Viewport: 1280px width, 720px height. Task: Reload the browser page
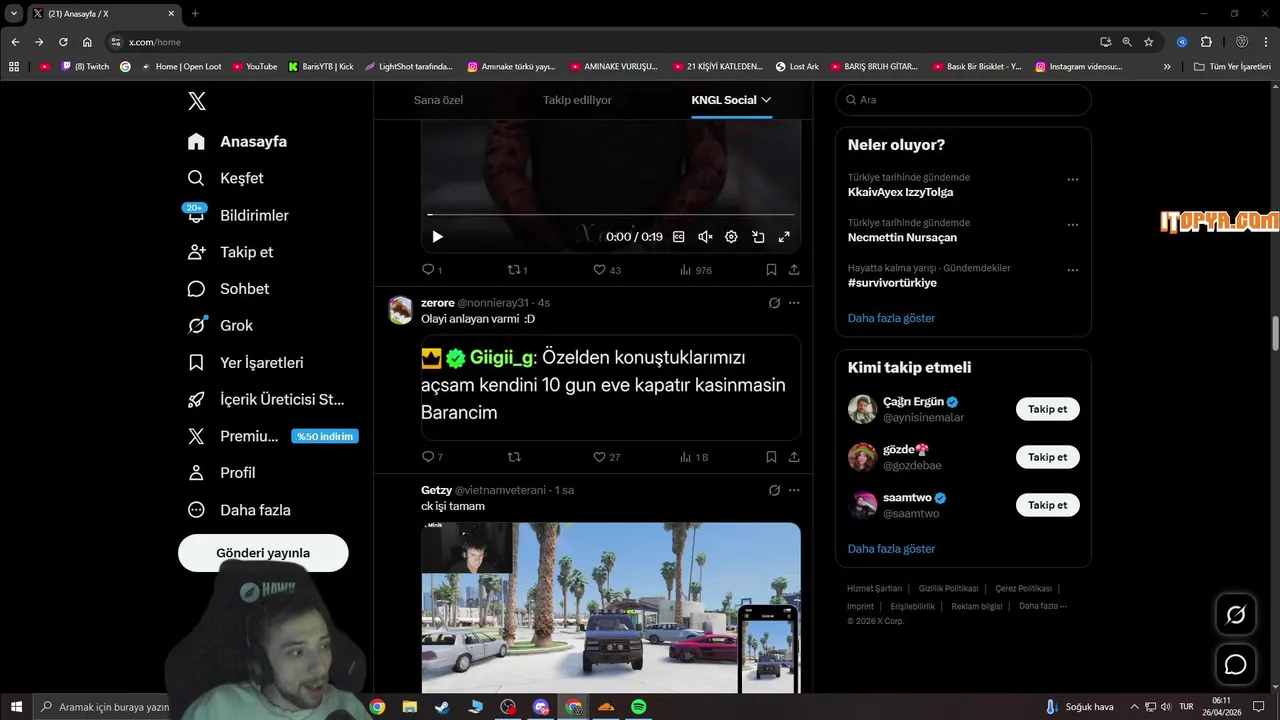(x=63, y=42)
